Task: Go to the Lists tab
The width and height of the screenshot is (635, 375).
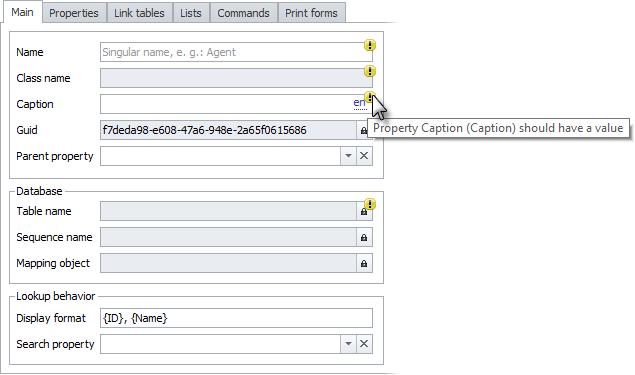Action: point(191,13)
